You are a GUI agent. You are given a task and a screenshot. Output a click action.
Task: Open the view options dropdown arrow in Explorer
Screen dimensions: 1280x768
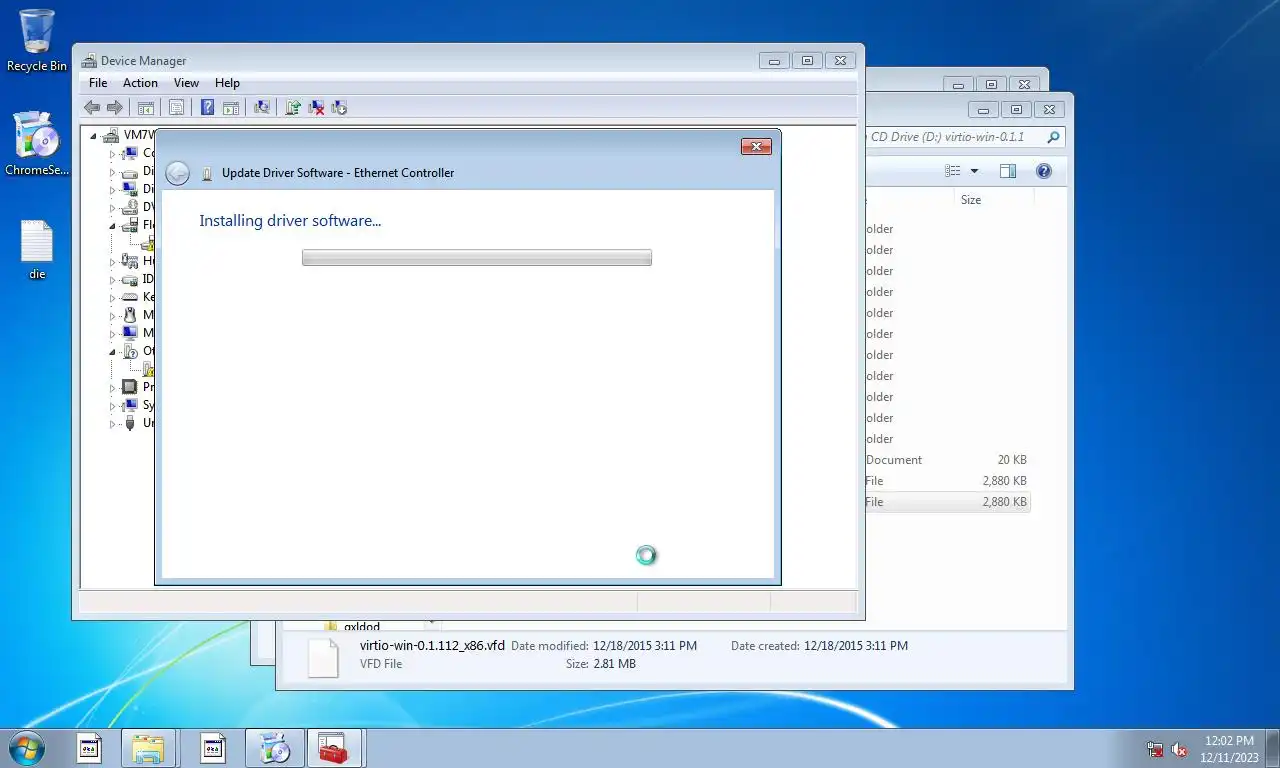pos(974,171)
